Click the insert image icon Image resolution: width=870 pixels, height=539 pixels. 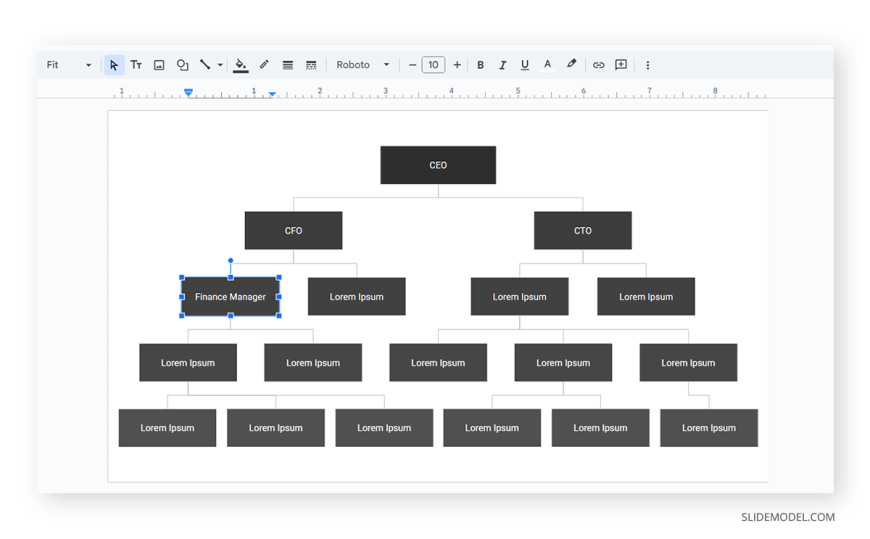[159, 65]
